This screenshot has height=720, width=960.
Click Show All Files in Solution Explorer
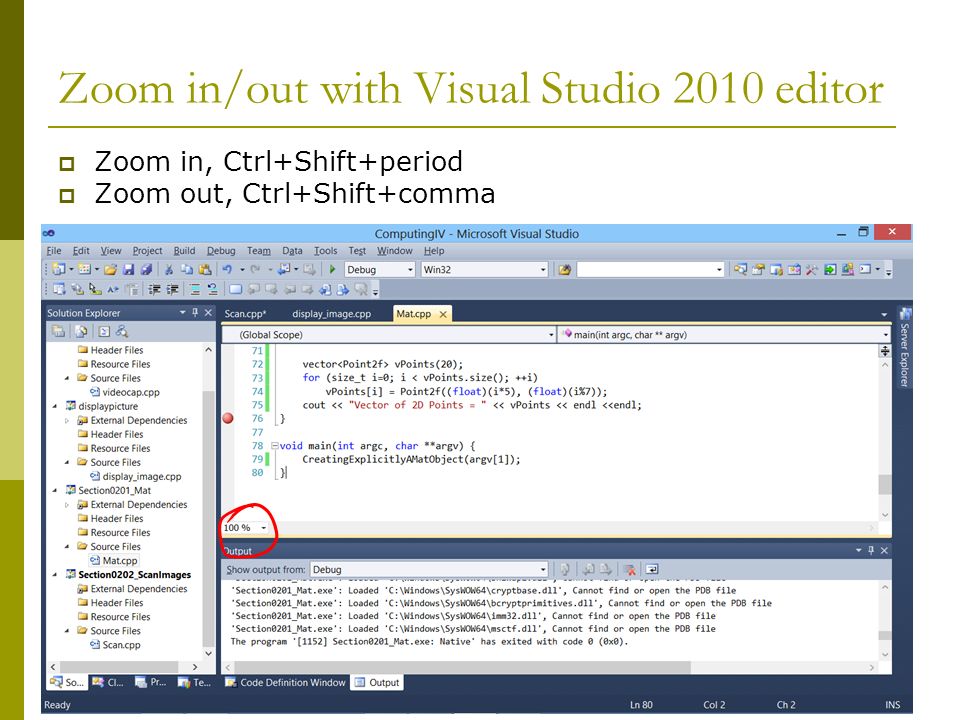tap(81, 331)
